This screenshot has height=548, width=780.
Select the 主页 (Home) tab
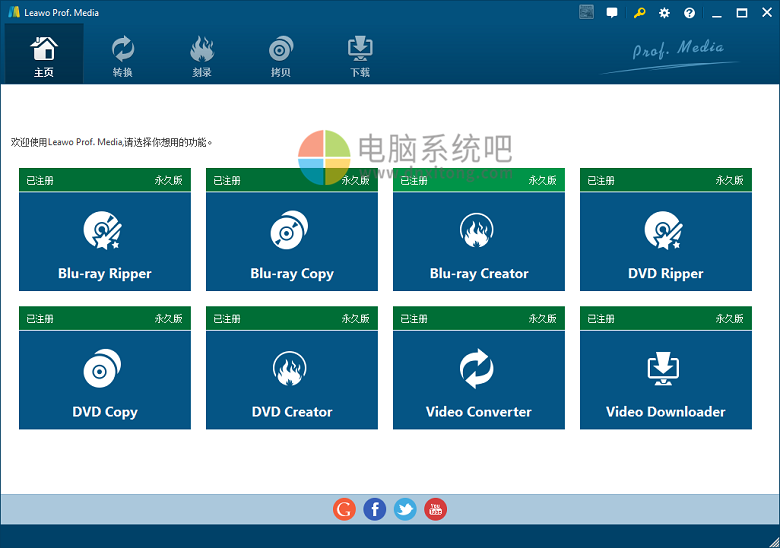pos(44,56)
